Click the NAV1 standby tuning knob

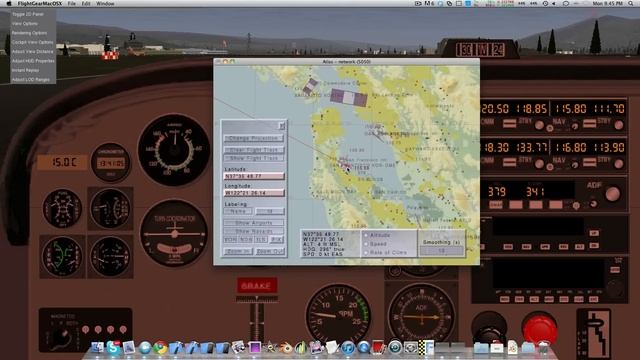point(619,125)
